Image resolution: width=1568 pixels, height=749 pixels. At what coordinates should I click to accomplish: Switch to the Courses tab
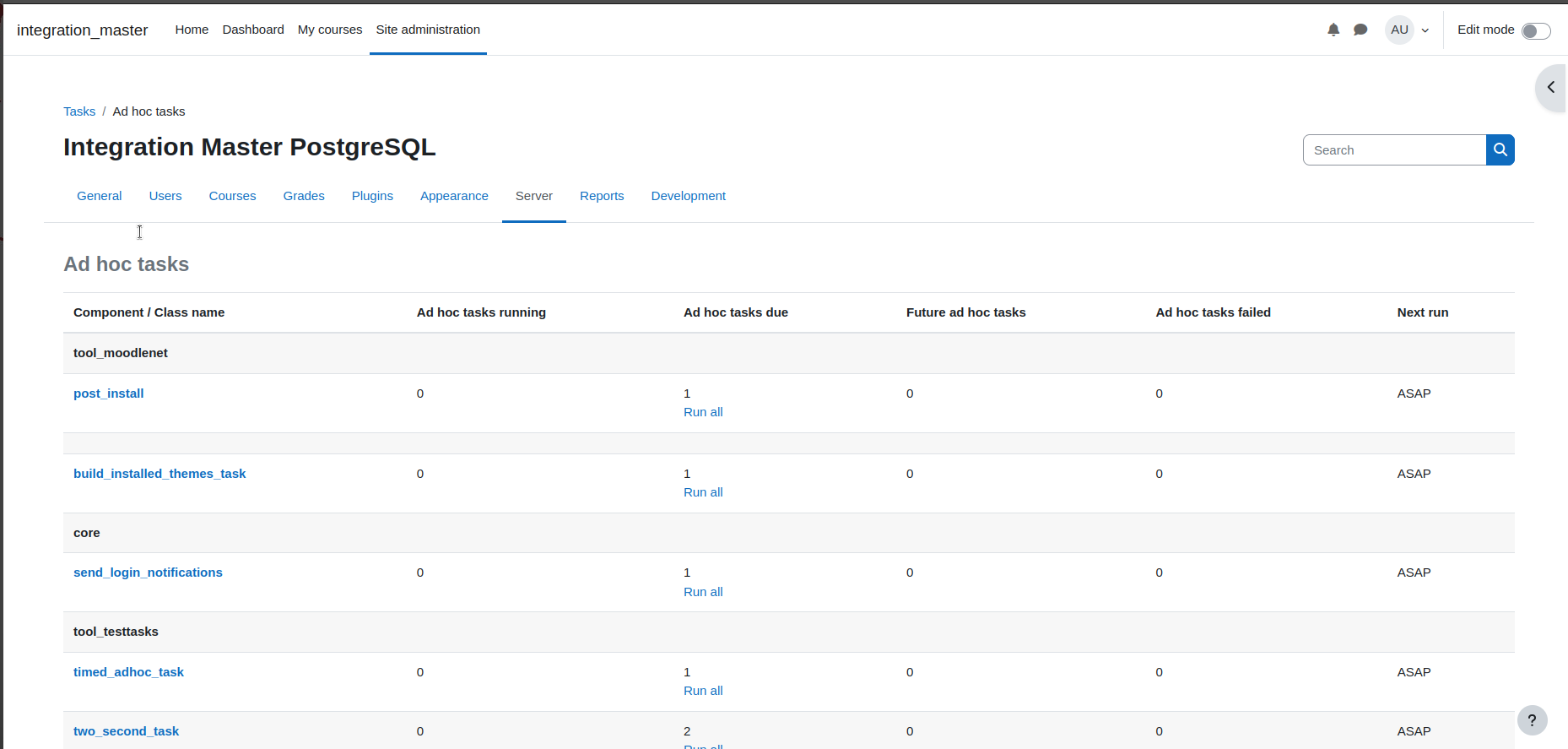(232, 196)
